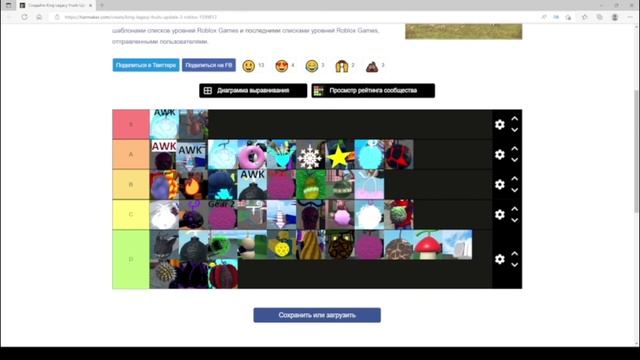Image resolution: width=640 pixels, height=360 pixels.
Task: Move the A tier row up with arrow
Action: click(x=515, y=149)
